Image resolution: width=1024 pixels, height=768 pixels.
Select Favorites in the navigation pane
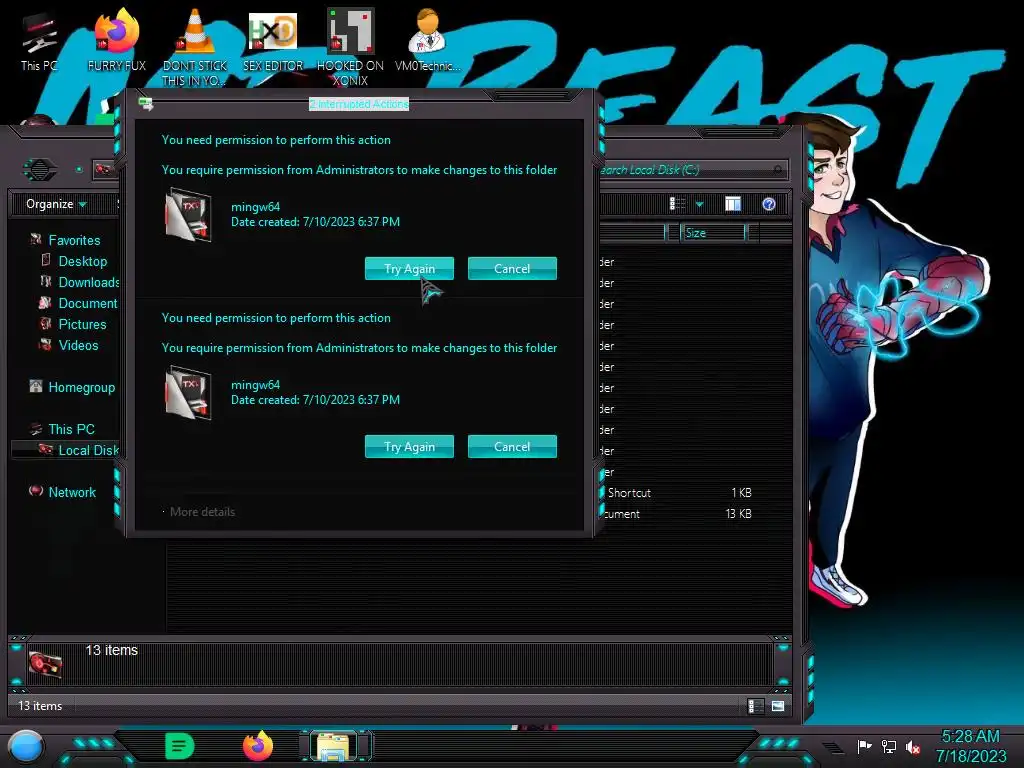tap(74, 240)
